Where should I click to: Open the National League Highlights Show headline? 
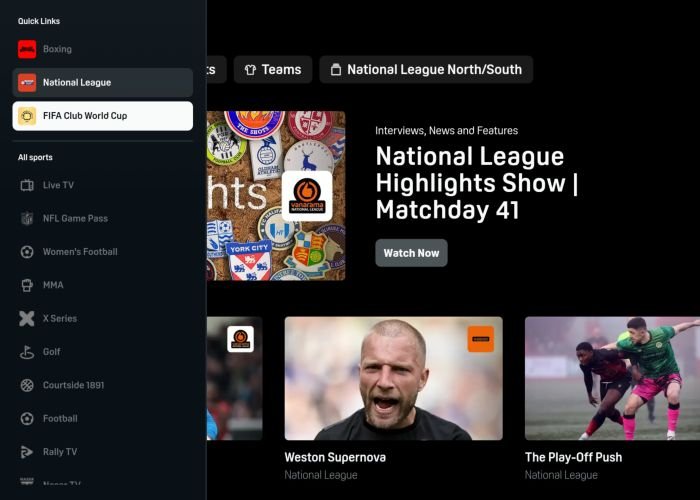(x=476, y=183)
